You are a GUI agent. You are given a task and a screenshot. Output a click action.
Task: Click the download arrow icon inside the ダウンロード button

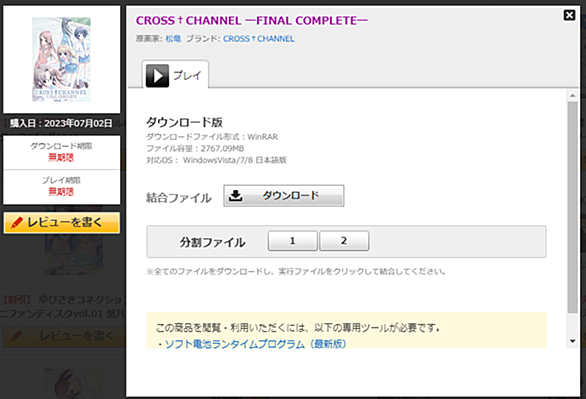pos(235,195)
